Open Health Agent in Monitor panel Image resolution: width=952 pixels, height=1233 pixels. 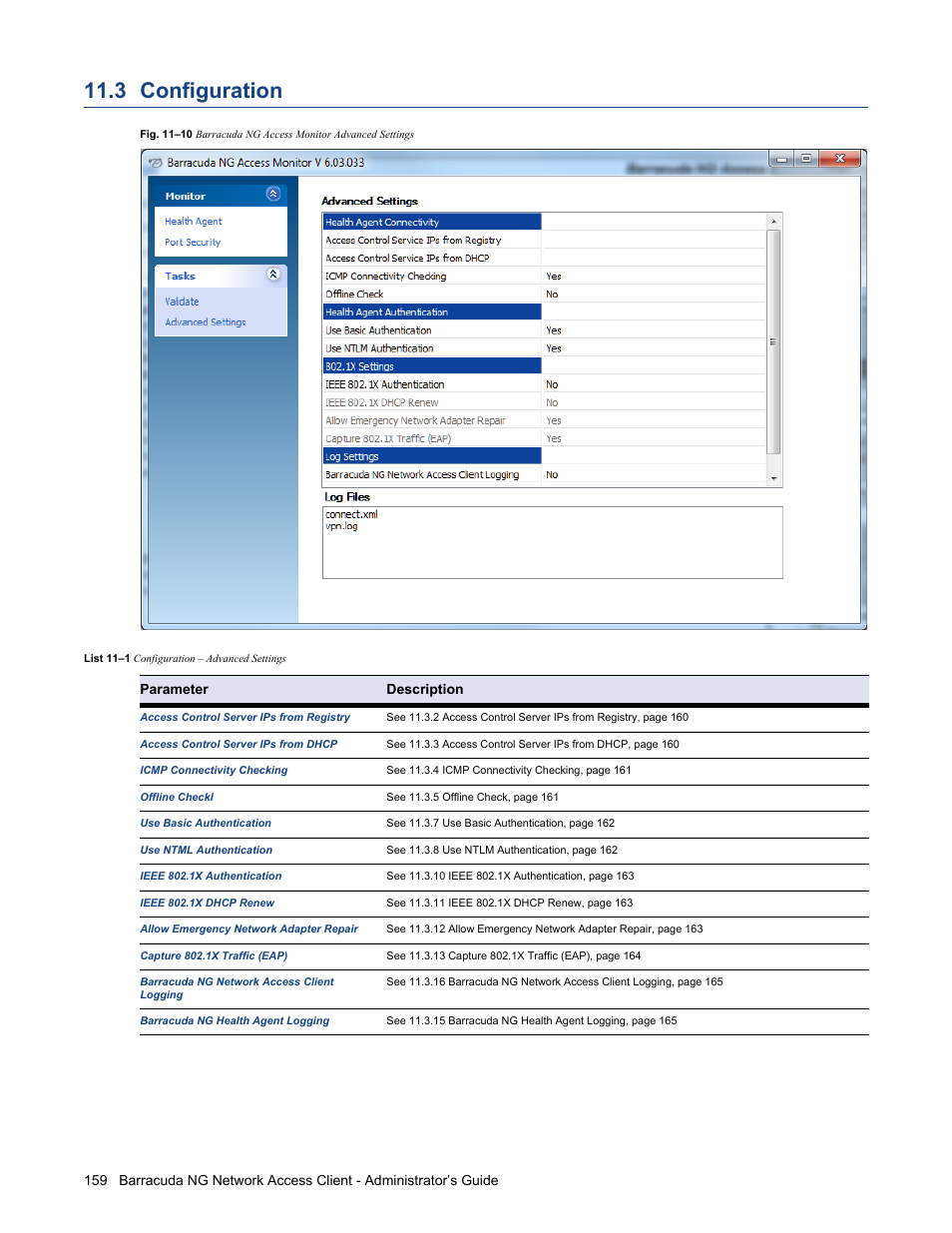point(193,222)
